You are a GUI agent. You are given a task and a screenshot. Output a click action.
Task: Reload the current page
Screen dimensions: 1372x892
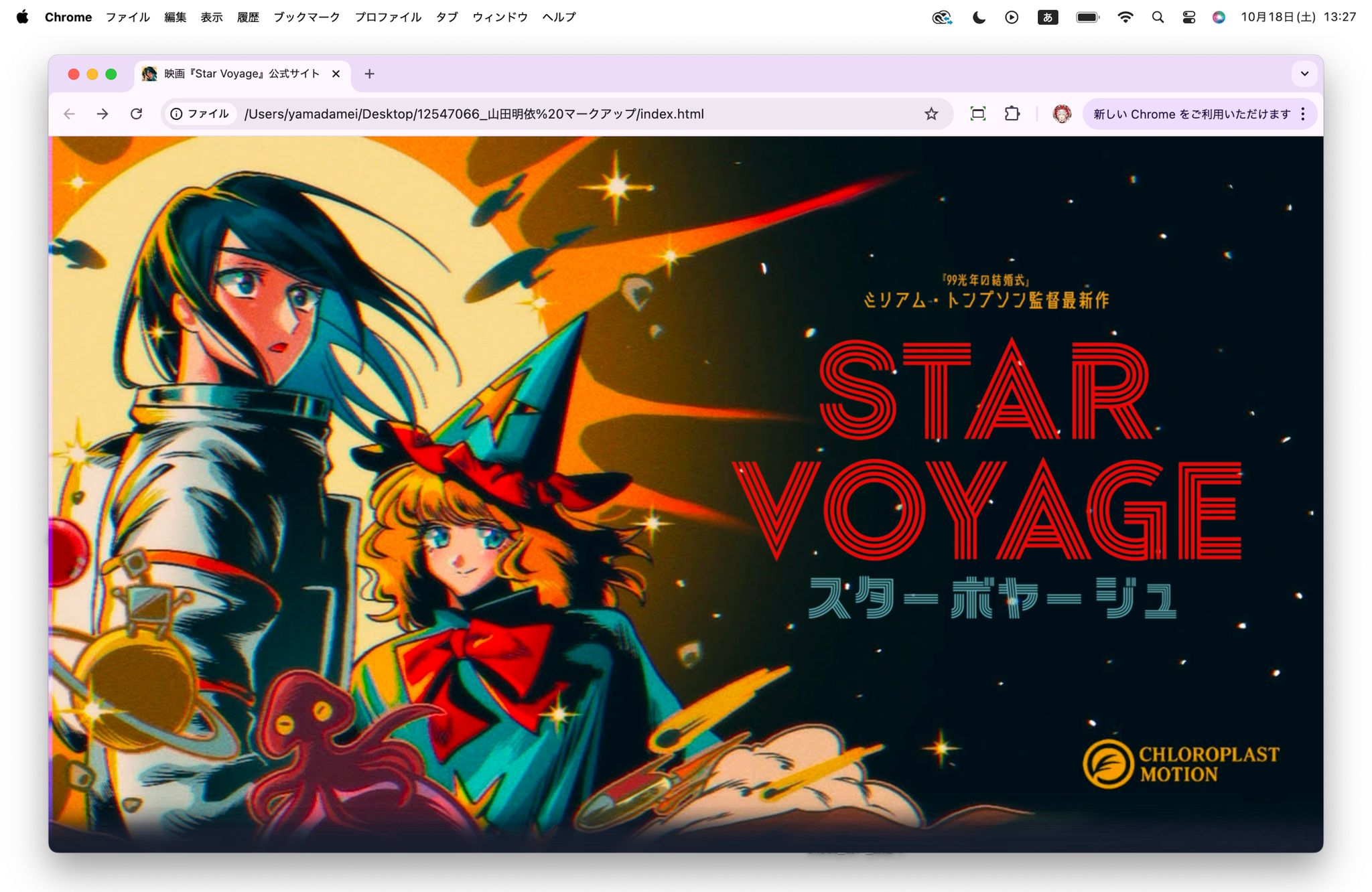(136, 114)
